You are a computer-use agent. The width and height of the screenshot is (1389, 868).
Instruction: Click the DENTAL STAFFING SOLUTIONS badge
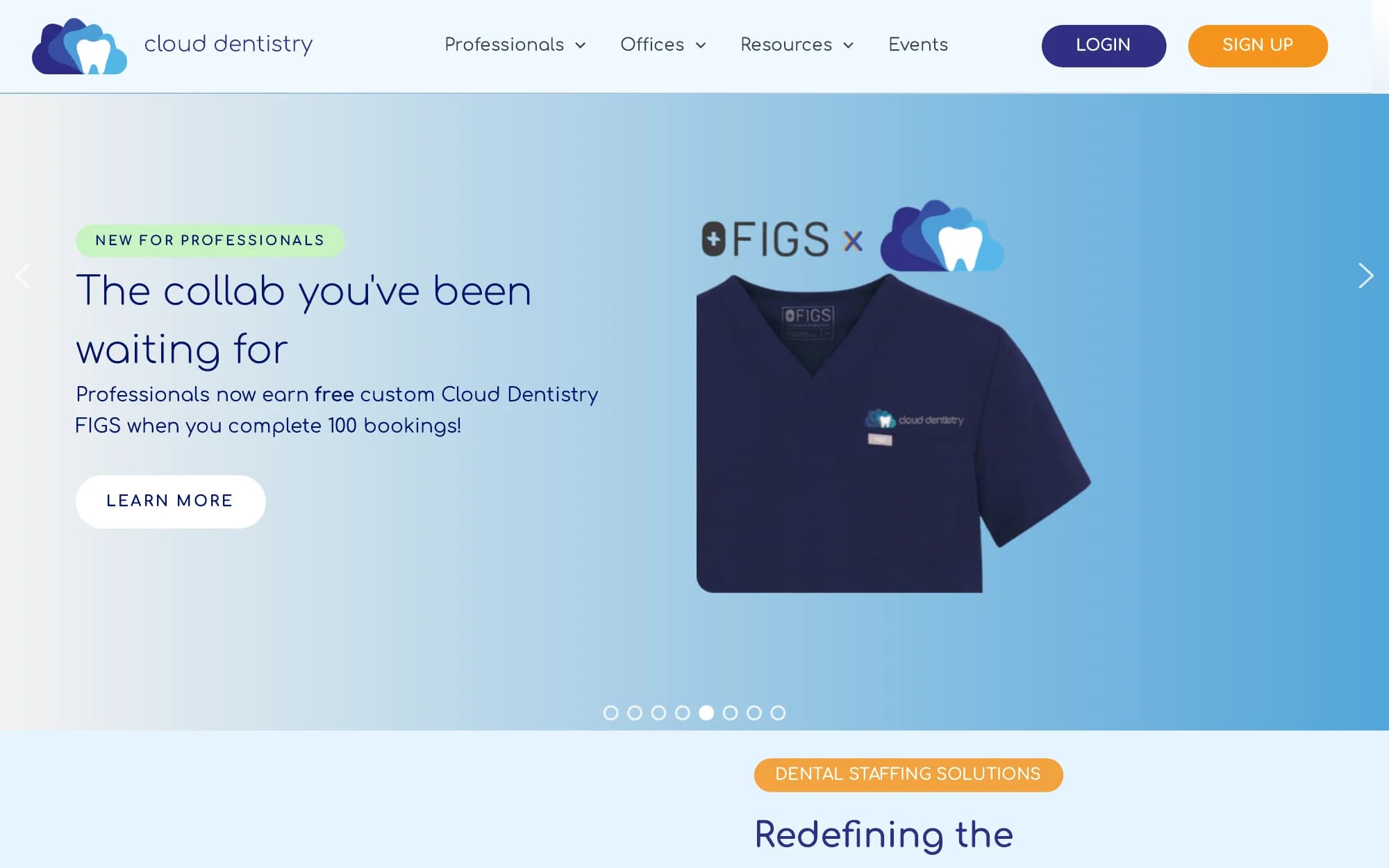[x=908, y=774]
